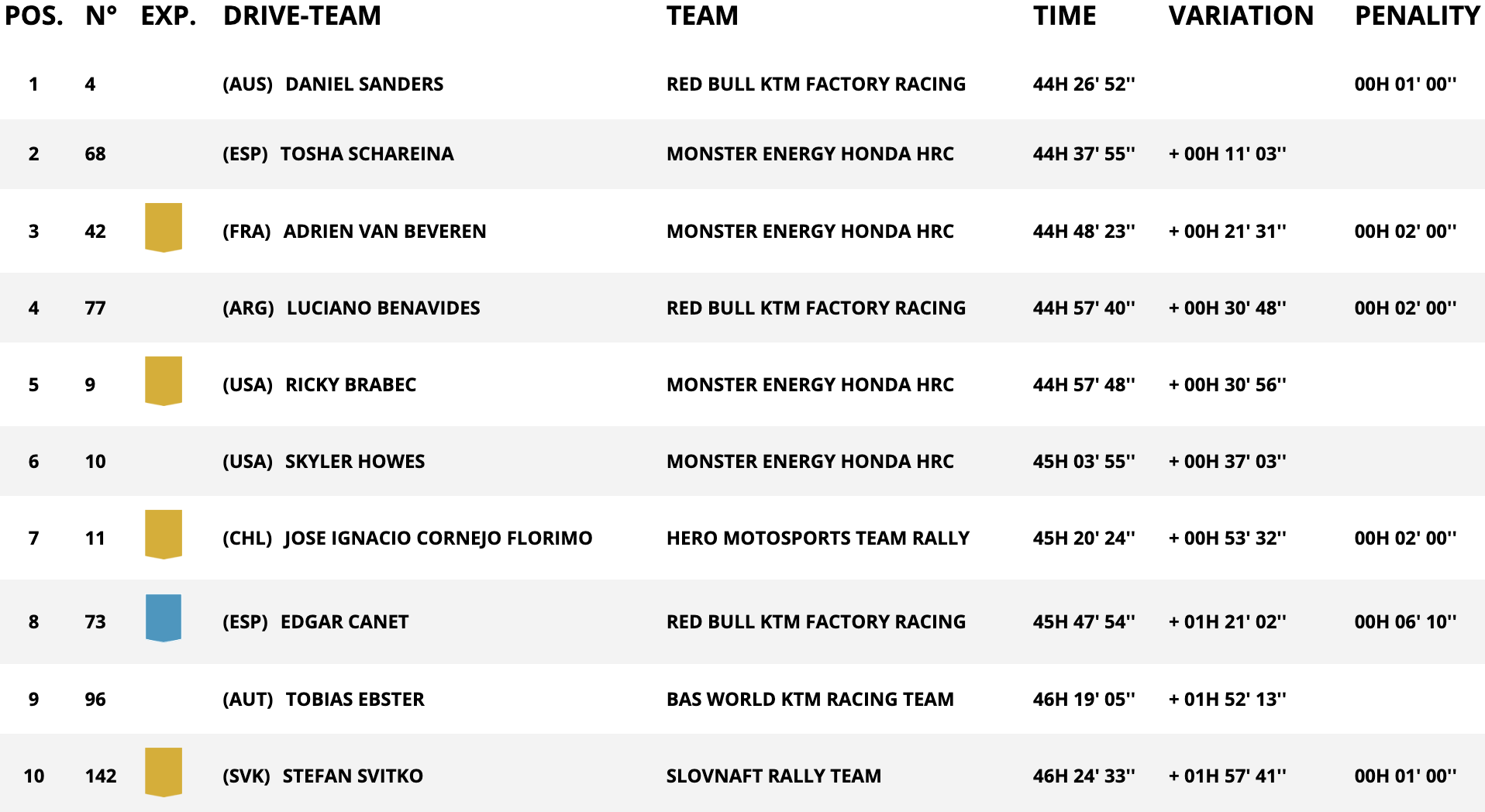Click the VARIATION column header

[x=1241, y=15]
